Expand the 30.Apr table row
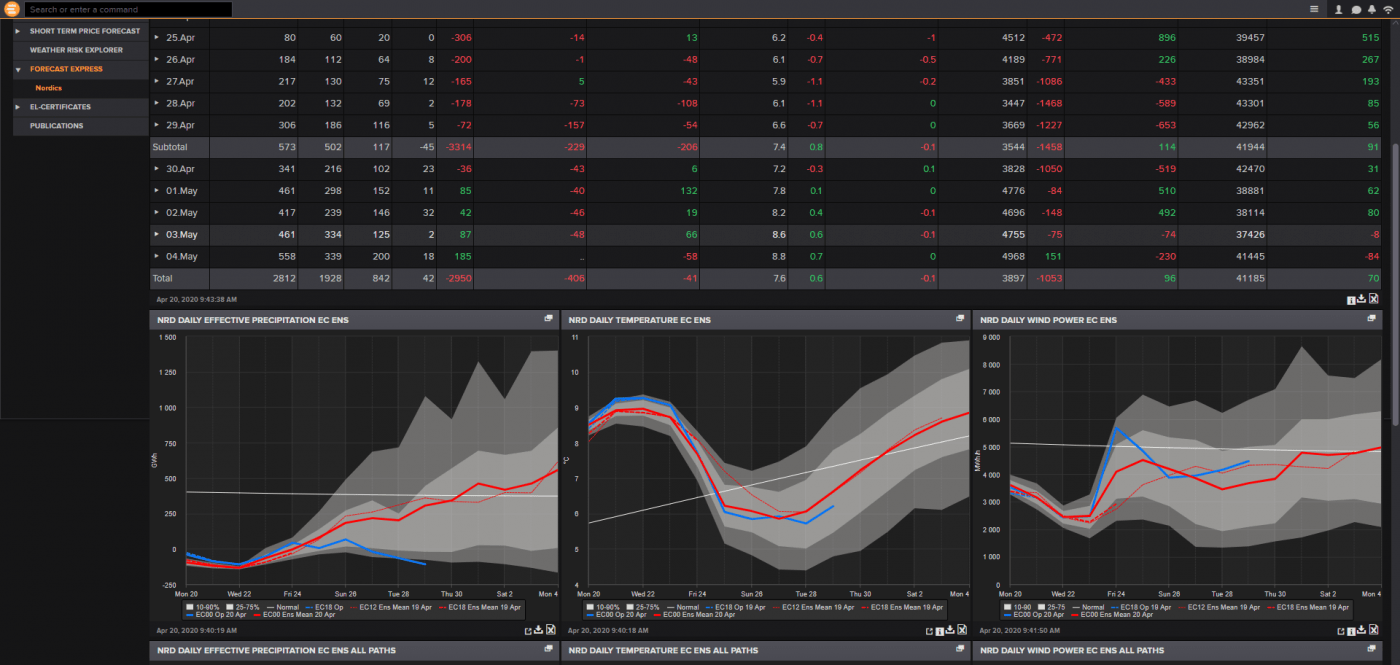 156,168
